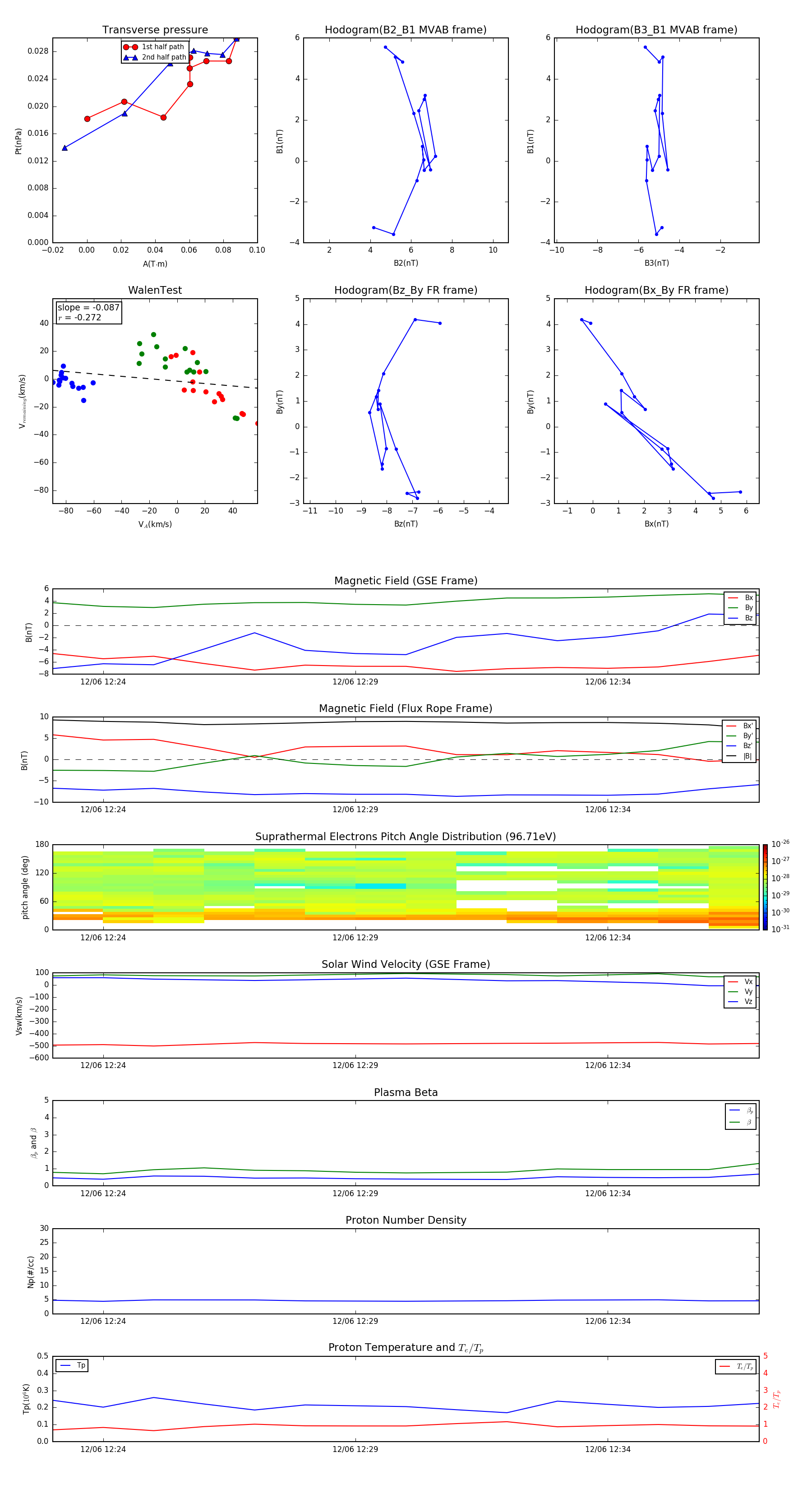This screenshot has height=1489, width=812.
Task: Click the "Pt(nPa)" y-axis label
Action: (x=18, y=141)
